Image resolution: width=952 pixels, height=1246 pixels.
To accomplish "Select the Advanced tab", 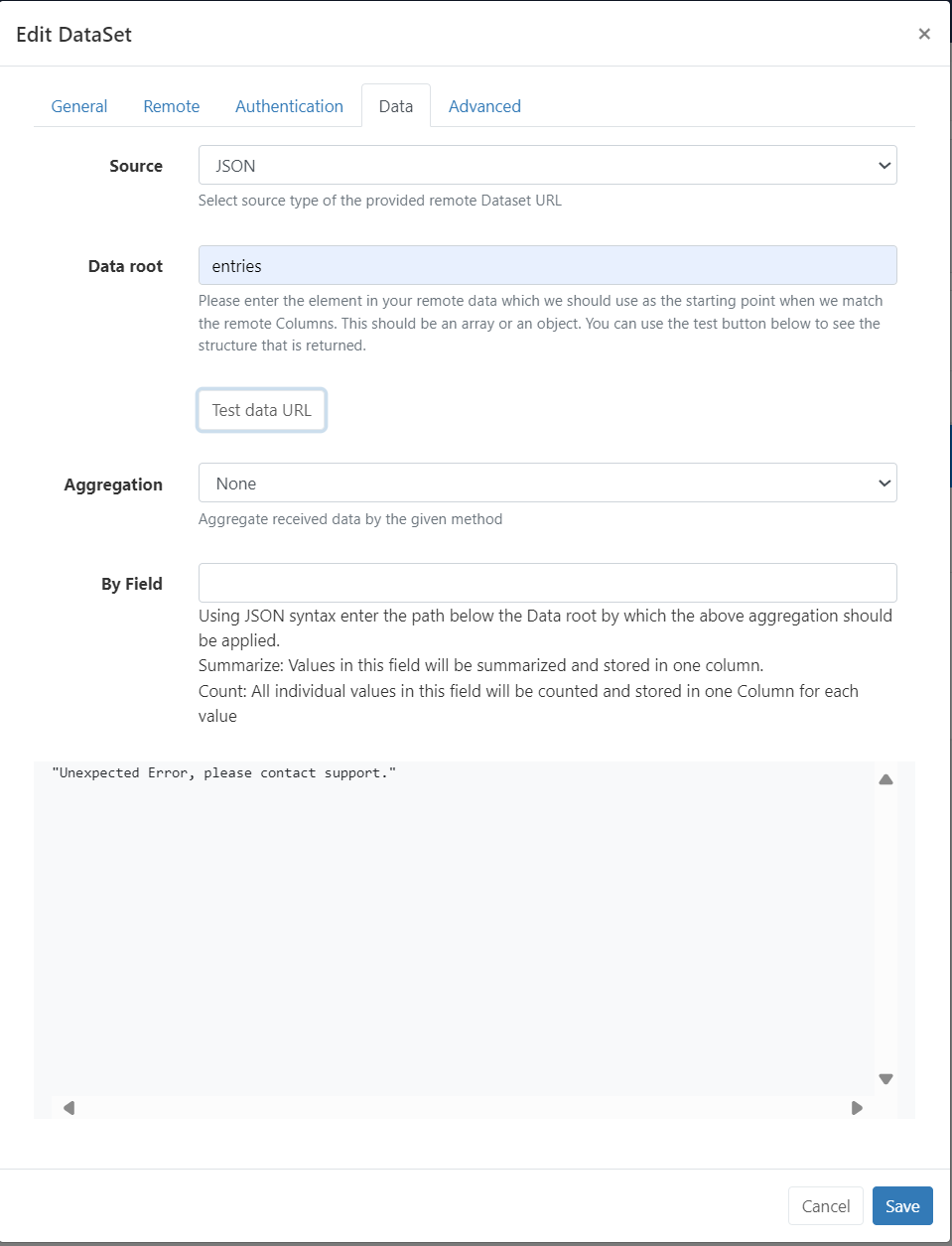I will click(x=484, y=106).
